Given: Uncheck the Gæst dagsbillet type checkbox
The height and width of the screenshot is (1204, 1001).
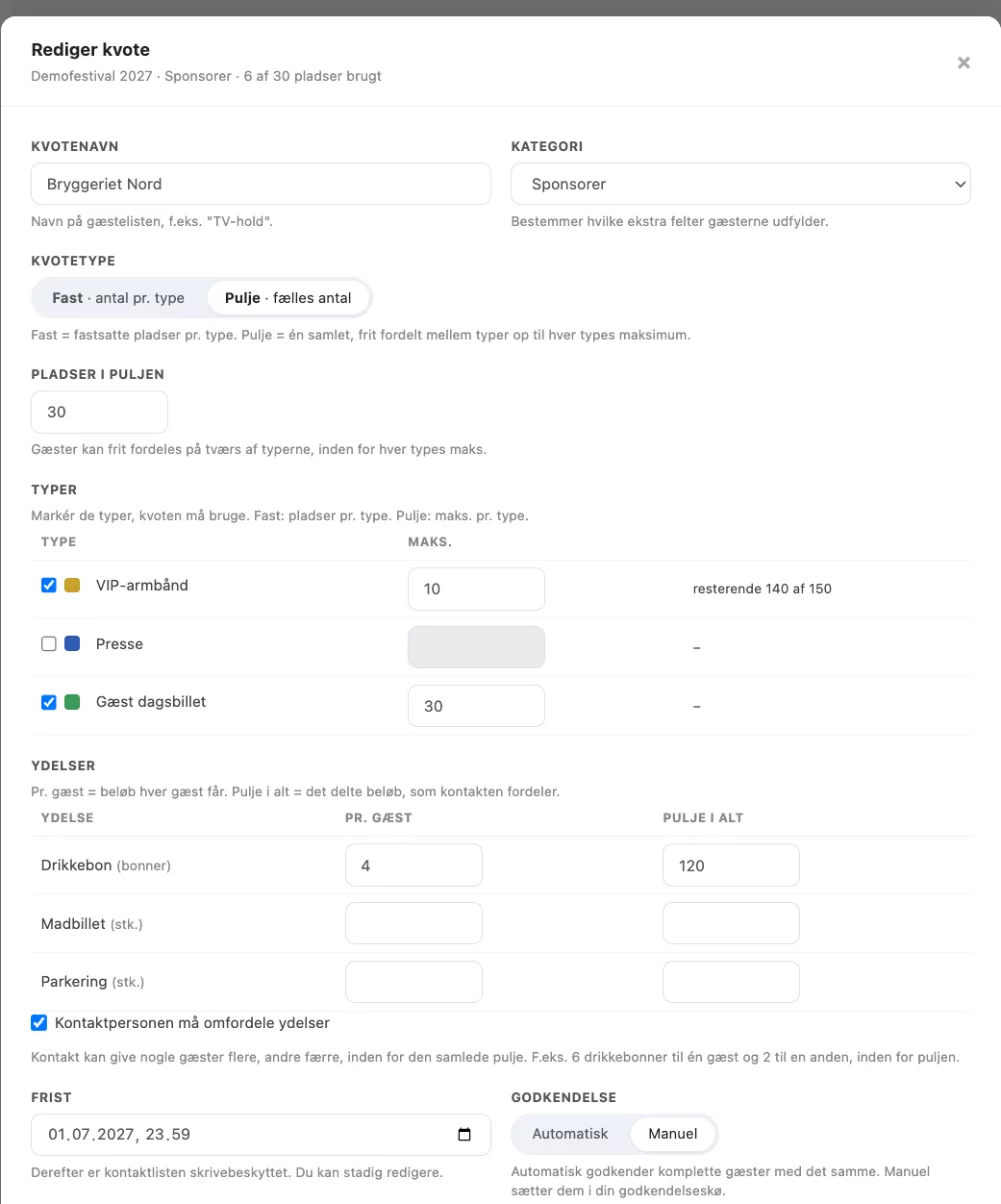Looking at the screenshot, I should pyautogui.click(x=48, y=702).
